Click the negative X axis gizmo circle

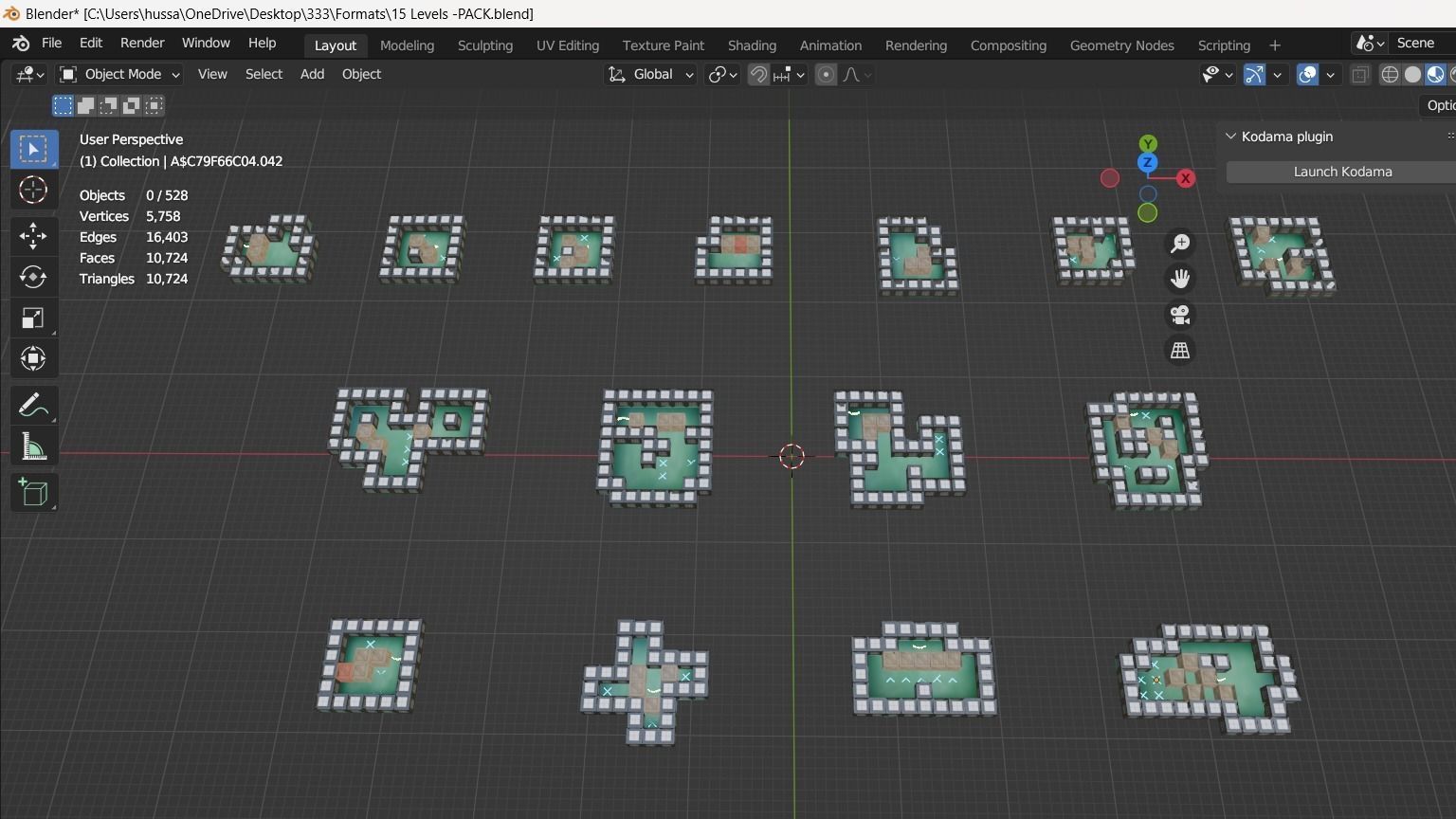point(1110,178)
